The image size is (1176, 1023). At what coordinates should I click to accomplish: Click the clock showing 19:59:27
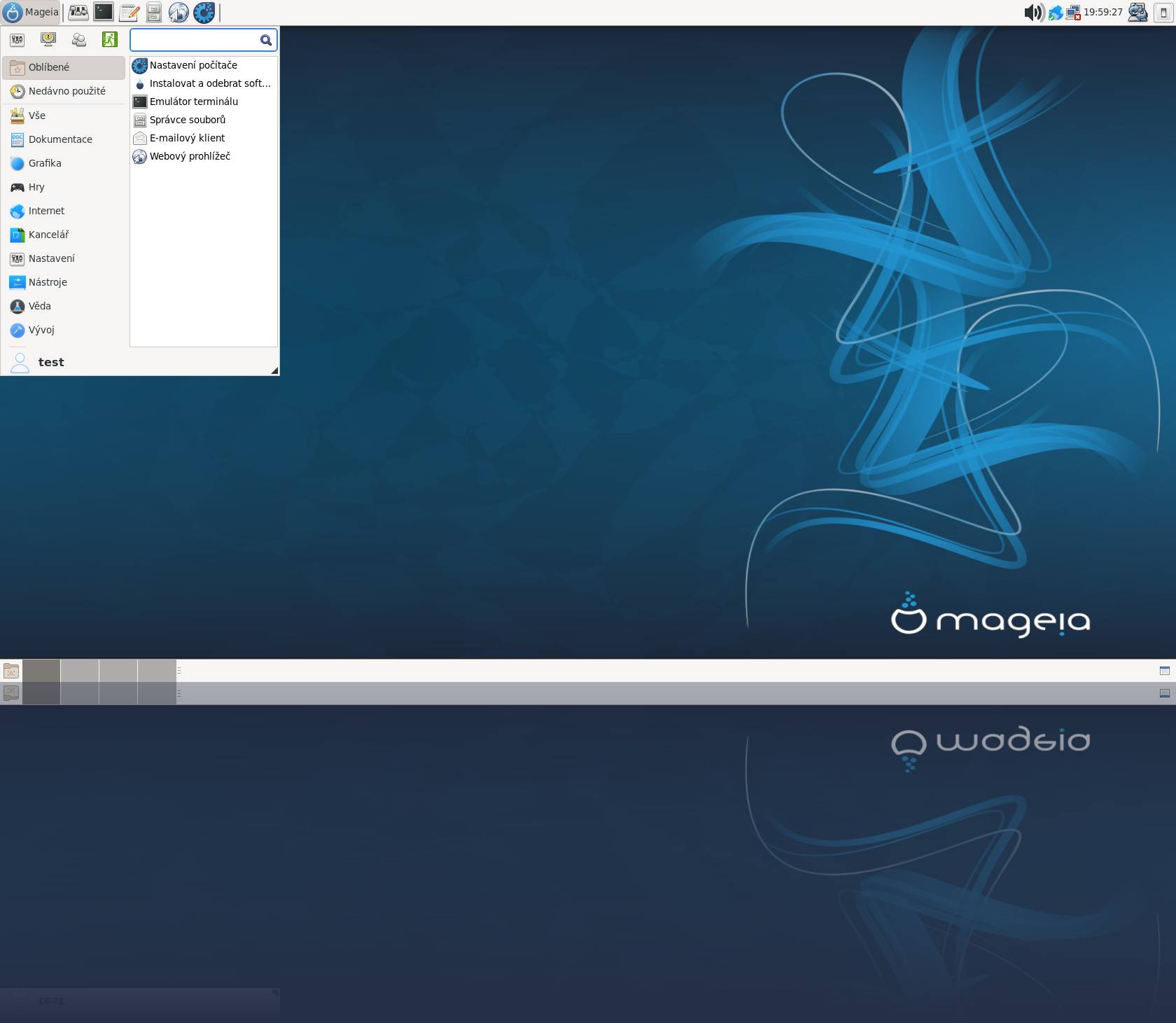coord(1103,12)
